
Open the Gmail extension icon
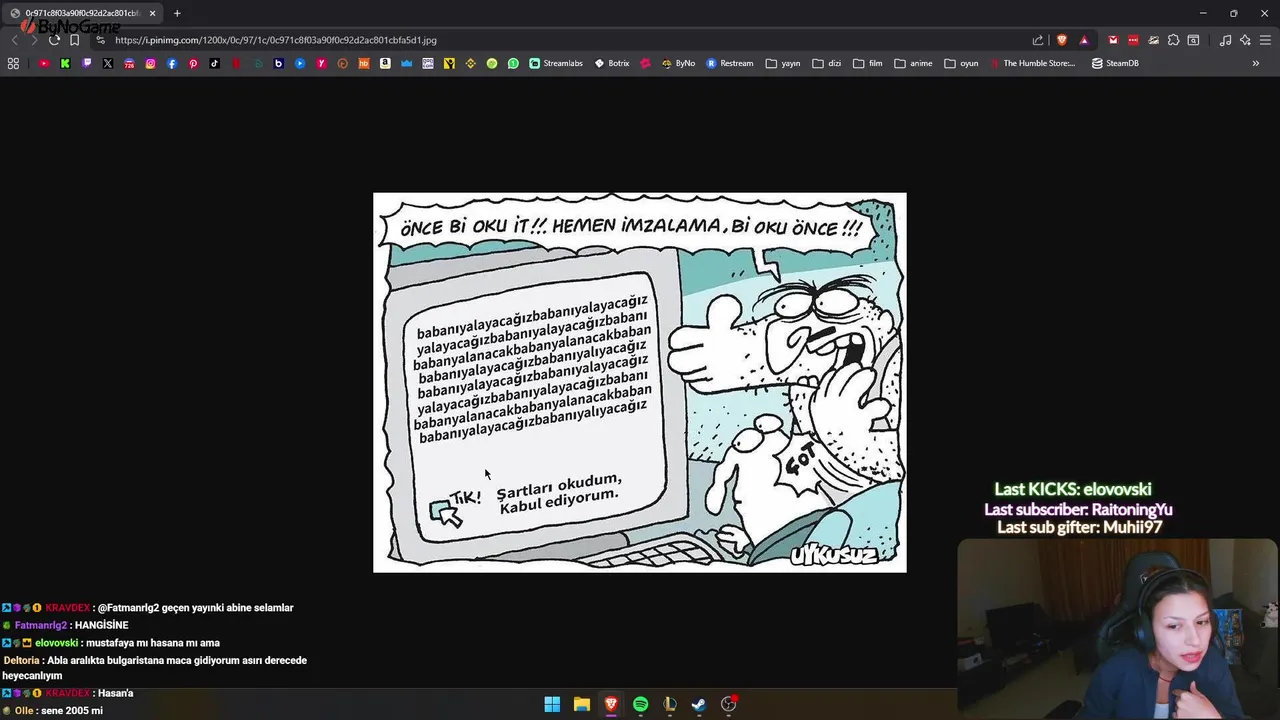pos(1113,40)
